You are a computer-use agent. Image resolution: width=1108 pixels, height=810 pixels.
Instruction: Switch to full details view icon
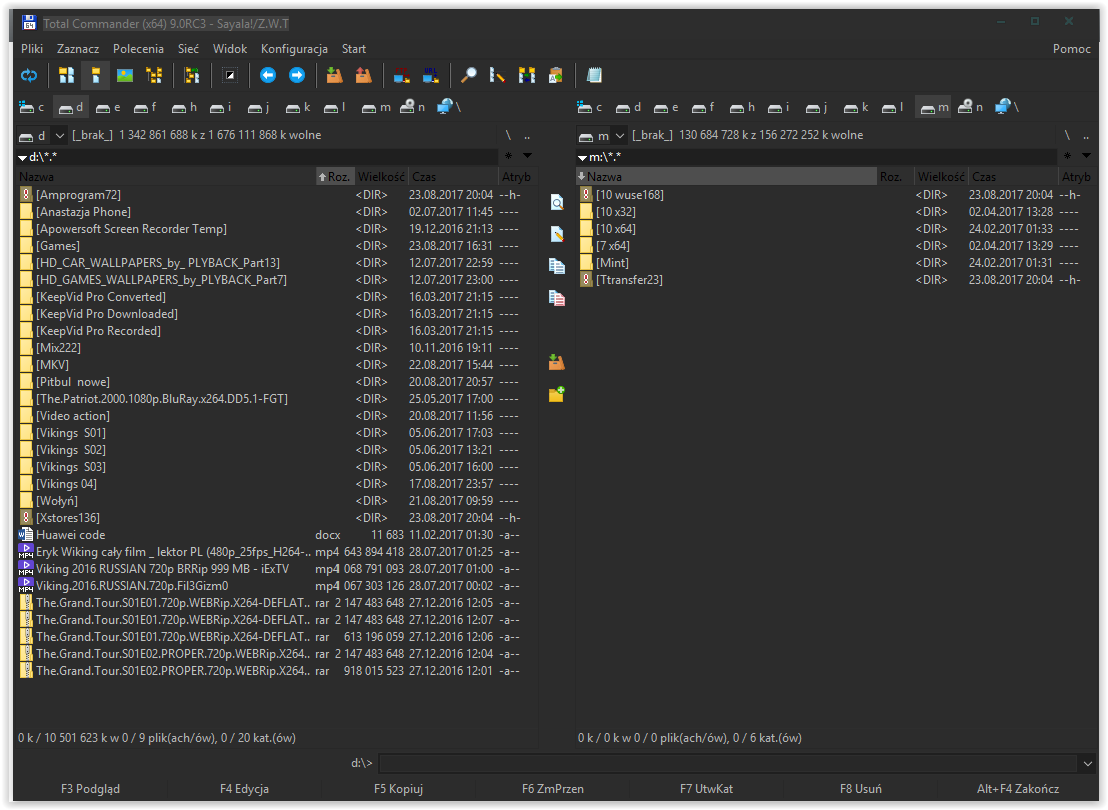[x=95, y=75]
